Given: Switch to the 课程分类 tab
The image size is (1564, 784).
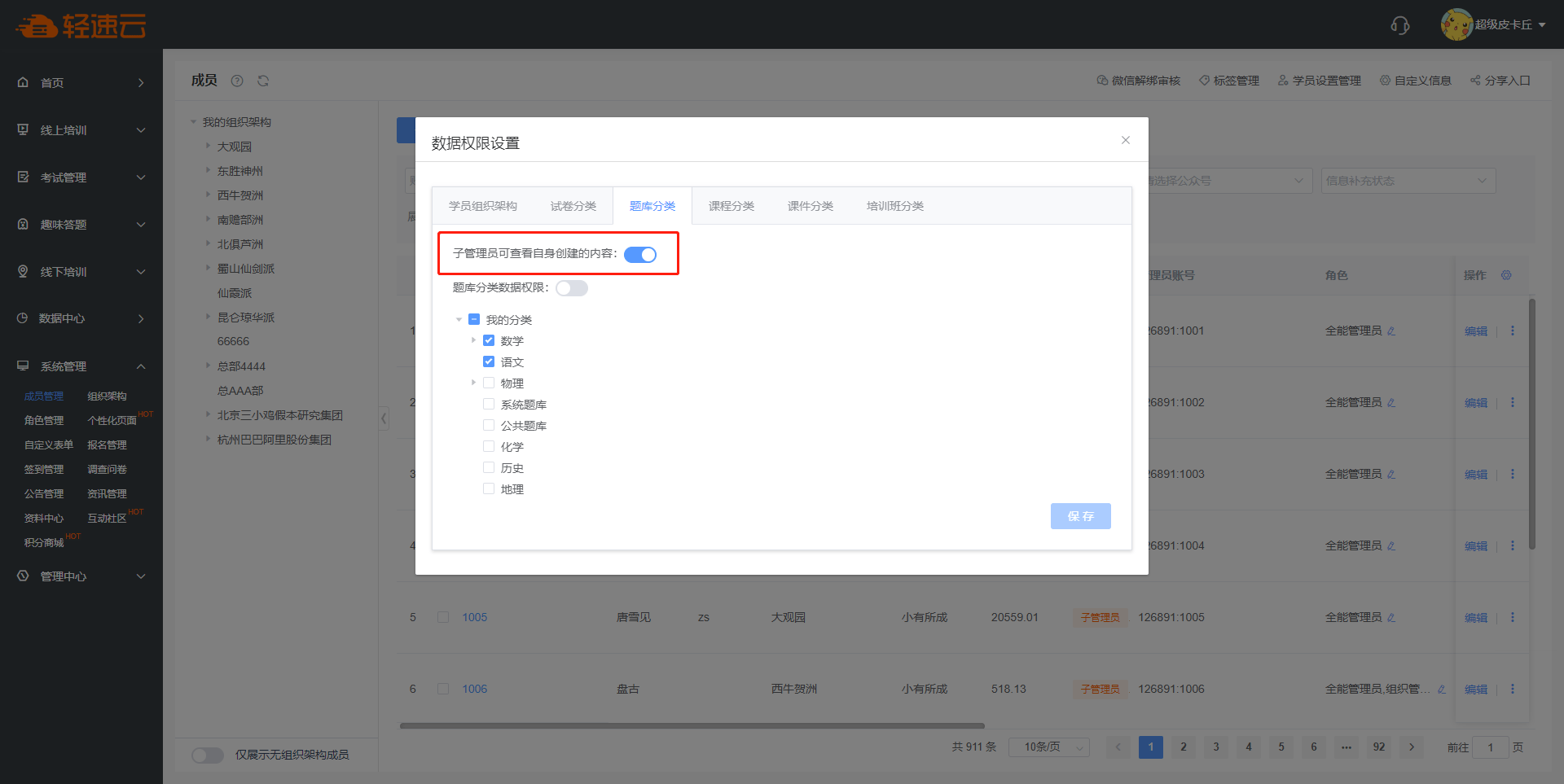Looking at the screenshot, I should [x=731, y=206].
